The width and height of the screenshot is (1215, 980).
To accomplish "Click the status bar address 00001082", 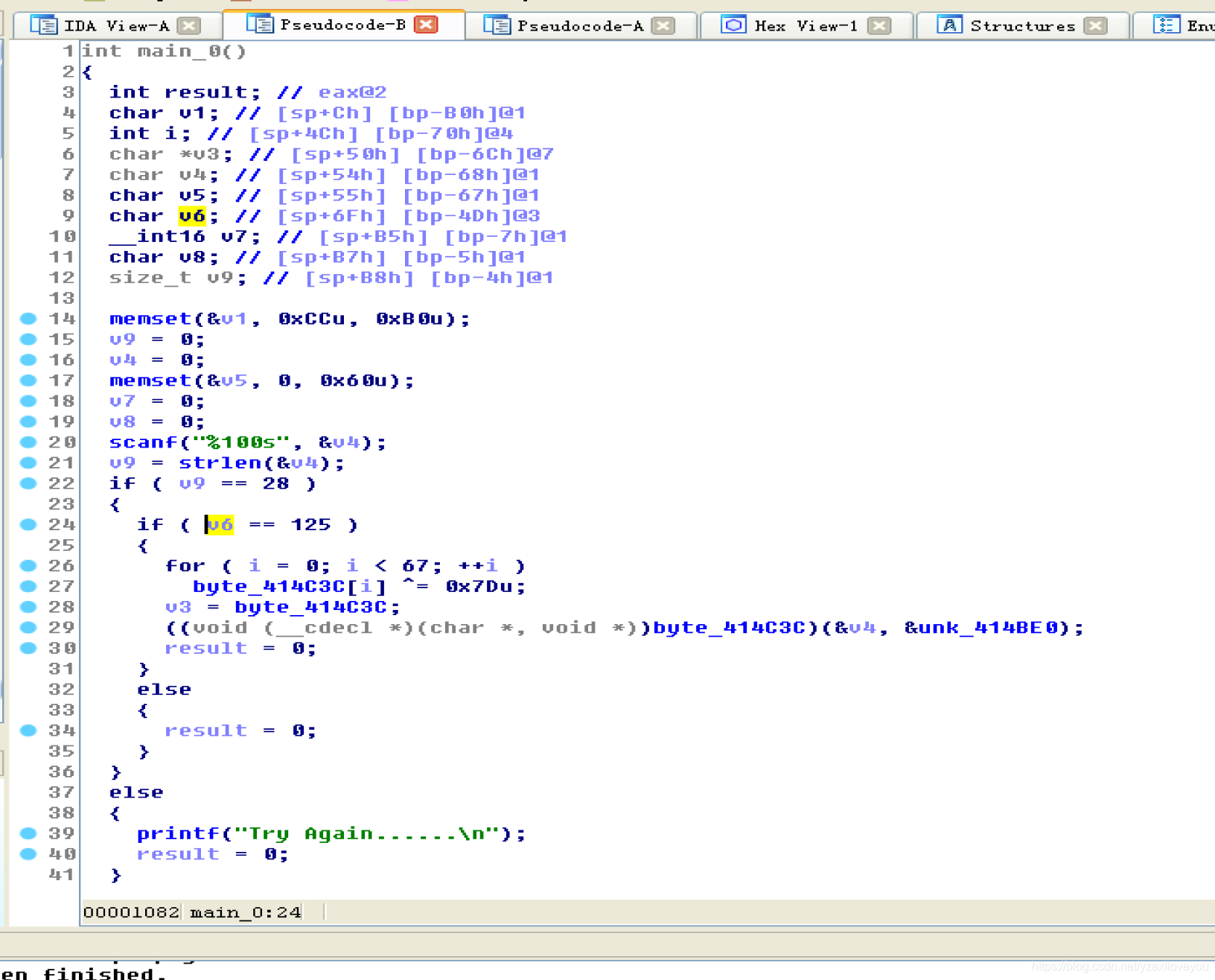I will [131, 912].
